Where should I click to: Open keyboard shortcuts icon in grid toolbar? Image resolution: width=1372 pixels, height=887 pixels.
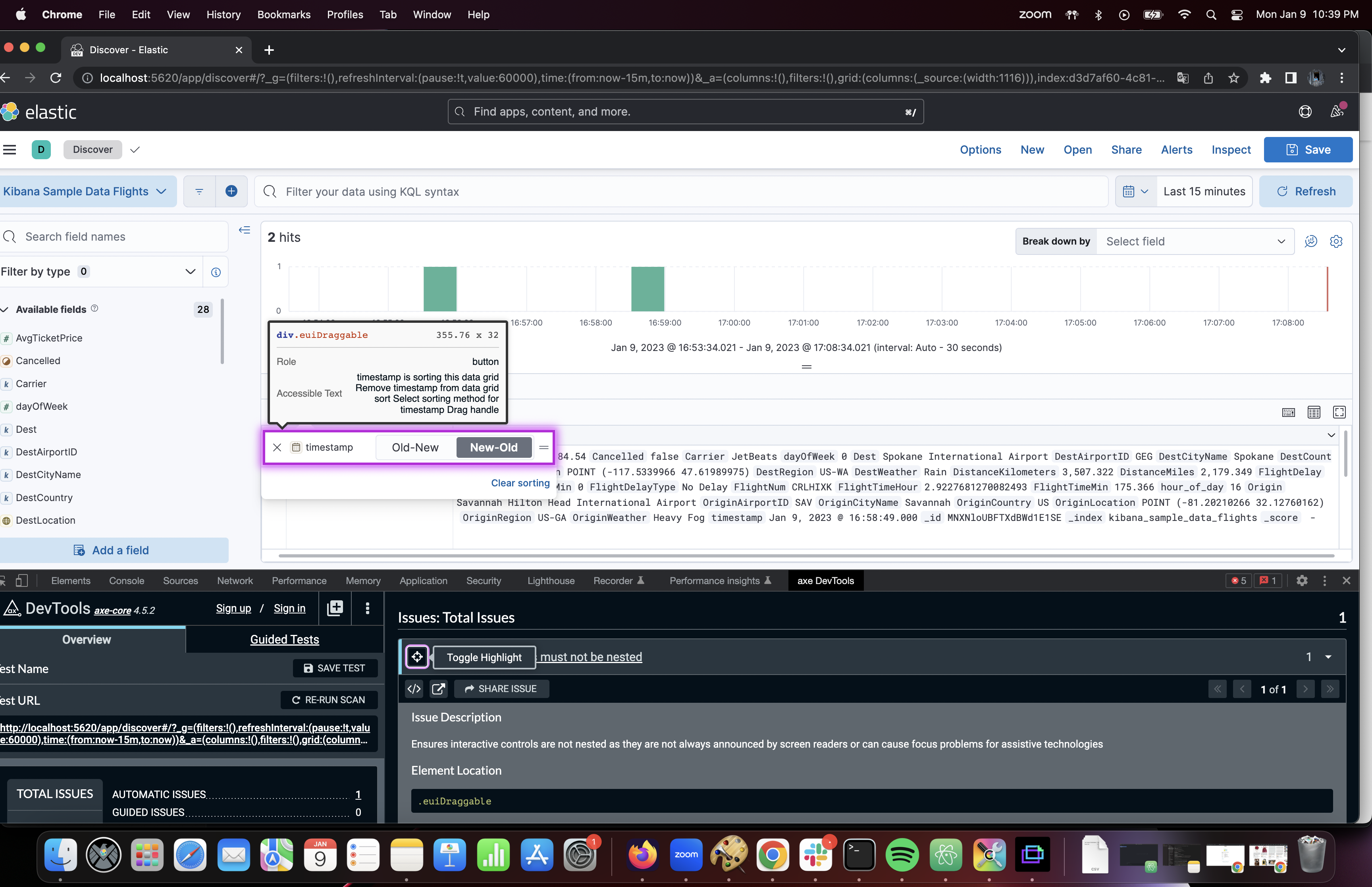tap(1289, 412)
